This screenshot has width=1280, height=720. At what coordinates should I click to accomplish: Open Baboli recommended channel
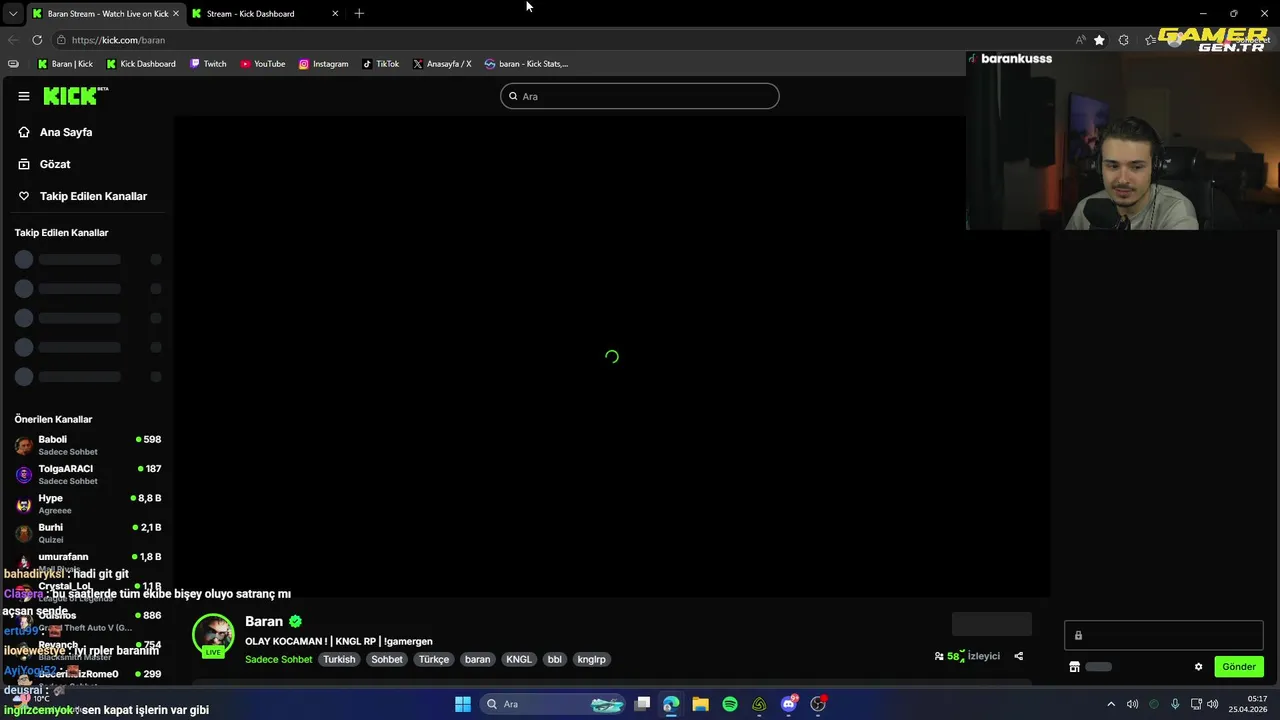(88, 445)
